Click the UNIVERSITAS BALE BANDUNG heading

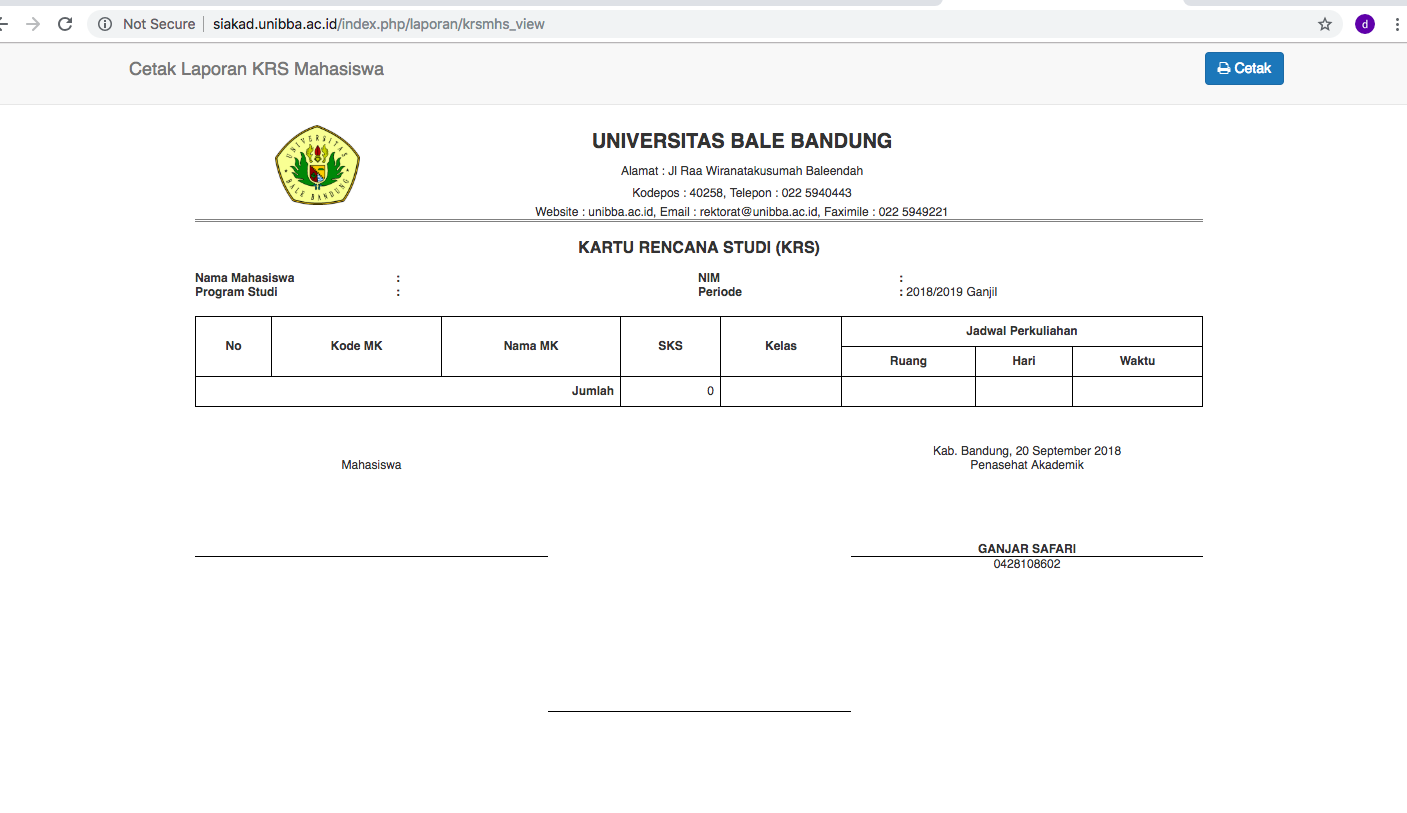(742, 141)
